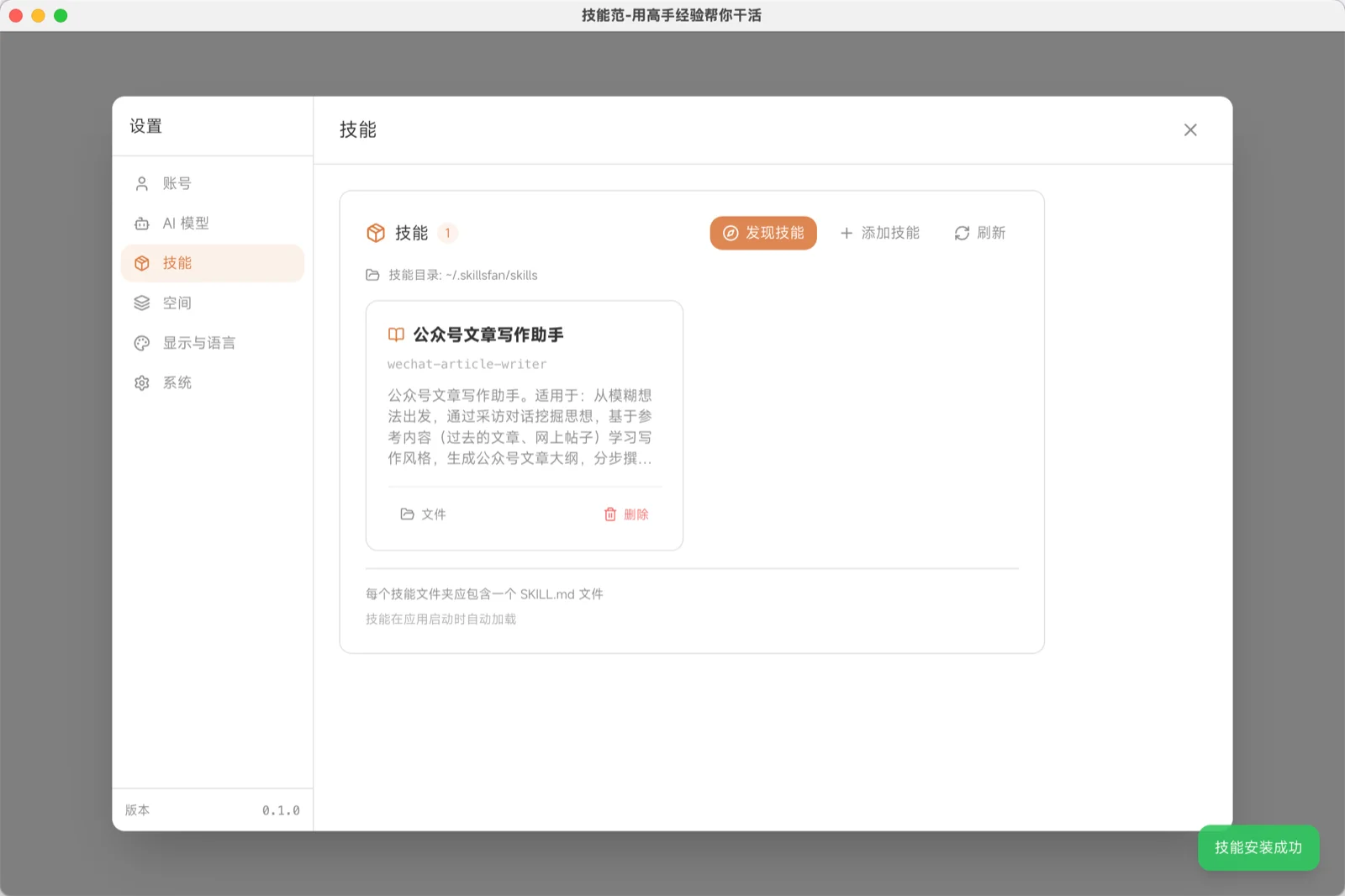Click the AI 模型 robot icon
This screenshot has width=1345, height=896.
(x=142, y=224)
